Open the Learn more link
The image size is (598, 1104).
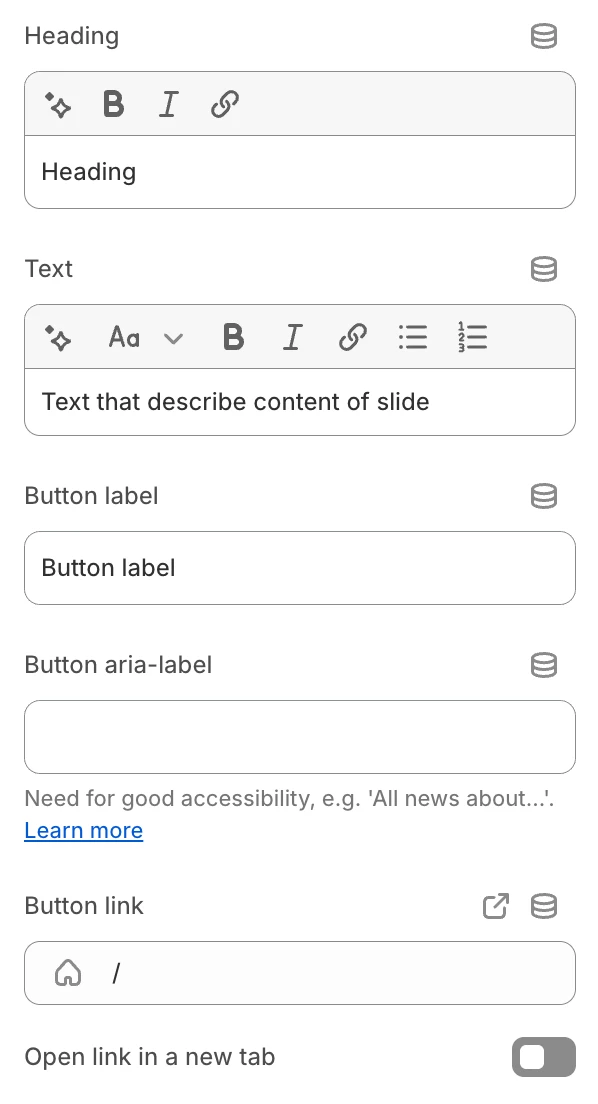tap(84, 831)
